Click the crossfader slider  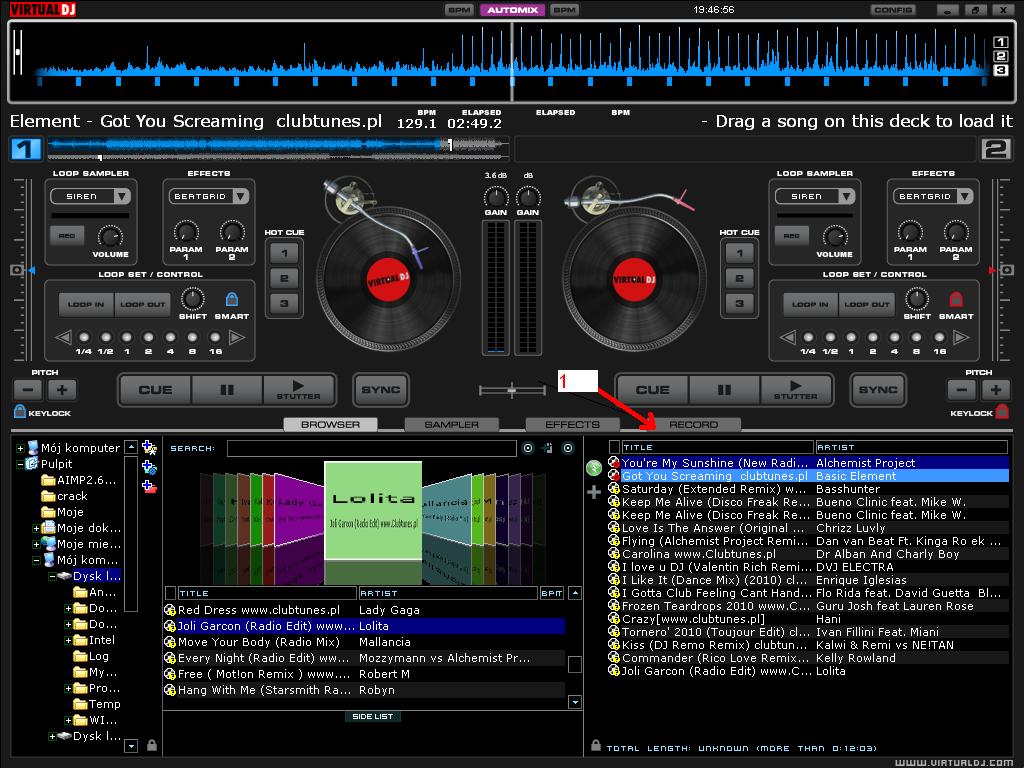coord(512,391)
